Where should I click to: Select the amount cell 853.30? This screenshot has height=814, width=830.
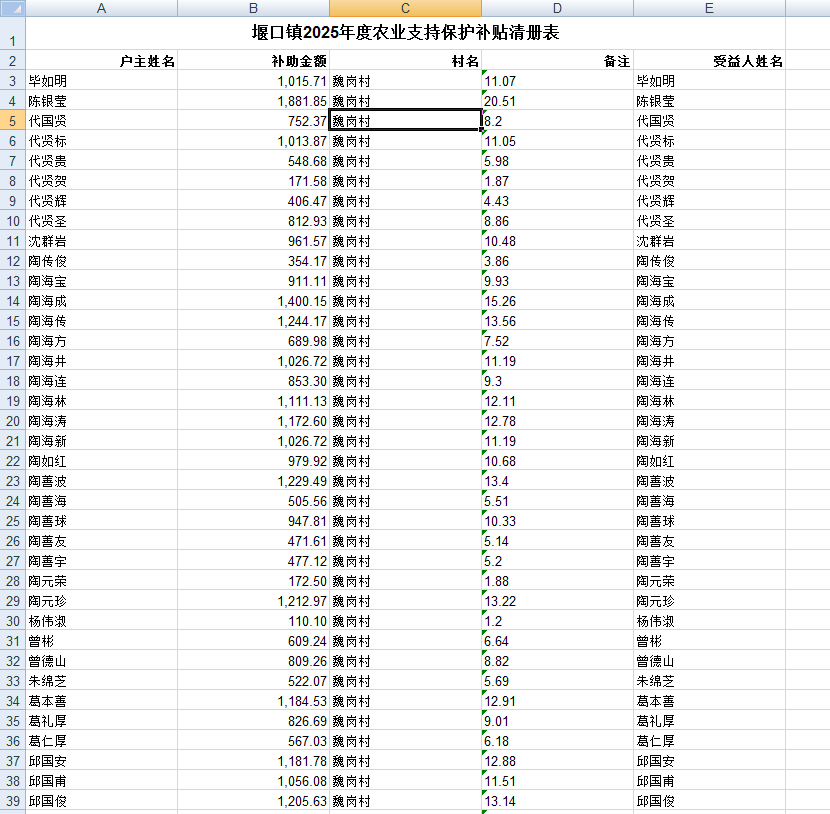(x=253, y=381)
